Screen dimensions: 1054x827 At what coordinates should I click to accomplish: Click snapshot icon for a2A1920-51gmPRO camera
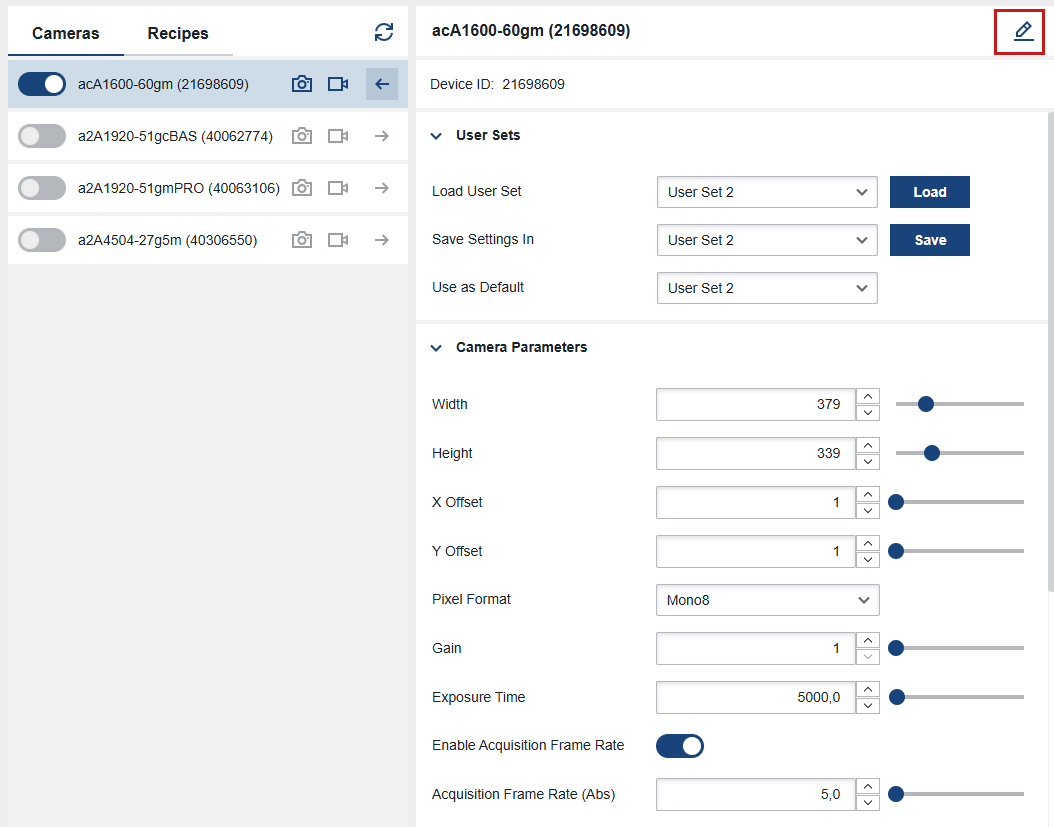[x=302, y=188]
